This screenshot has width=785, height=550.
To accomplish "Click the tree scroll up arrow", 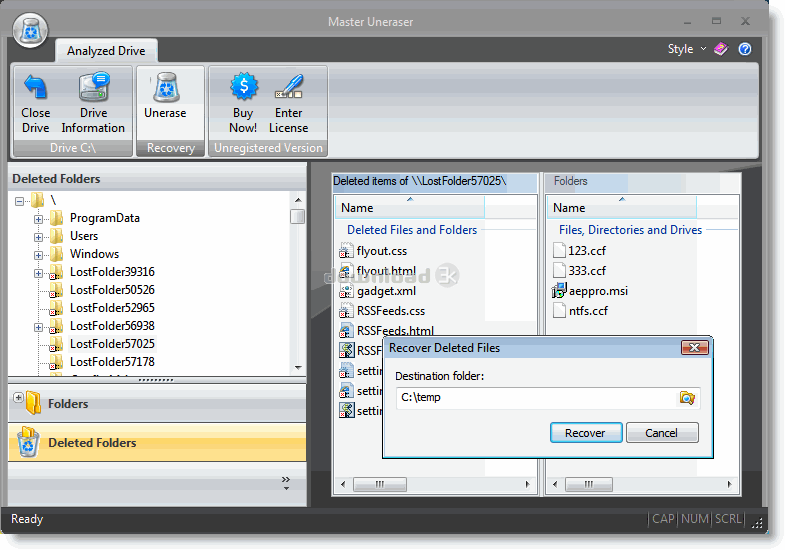I will pyautogui.click(x=298, y=200).
